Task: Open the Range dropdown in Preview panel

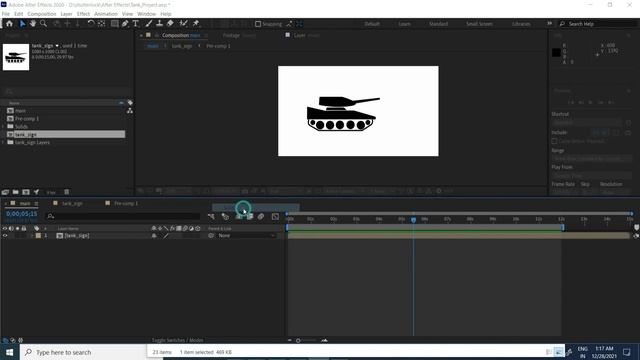Action: click(x=592, y=158)
